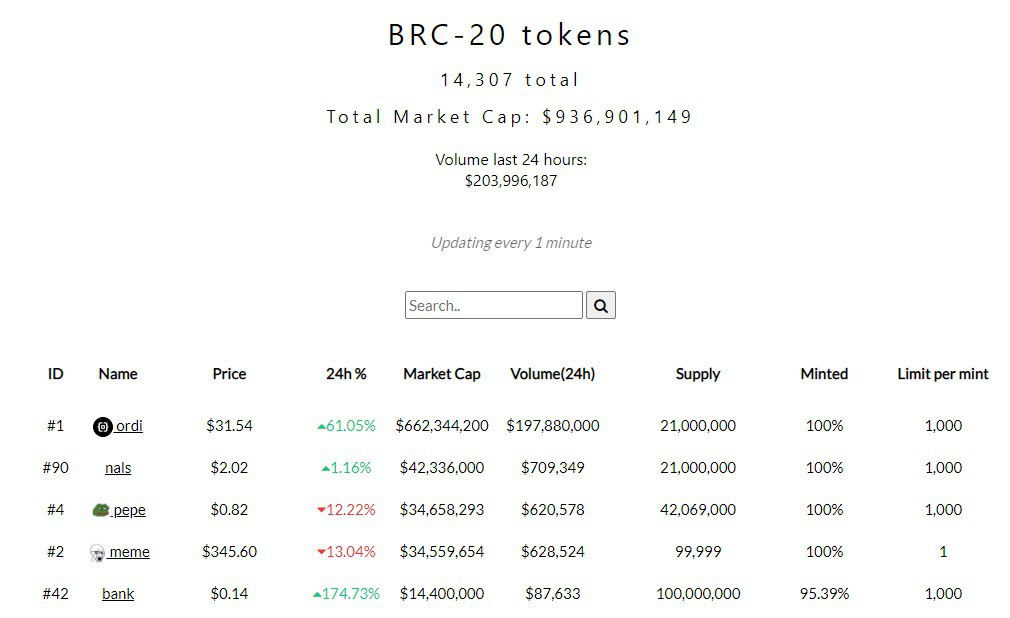This screenshot has width=1010, height=618.
Task: Sort by the Market Cap column header
Action: coord(442,374)
